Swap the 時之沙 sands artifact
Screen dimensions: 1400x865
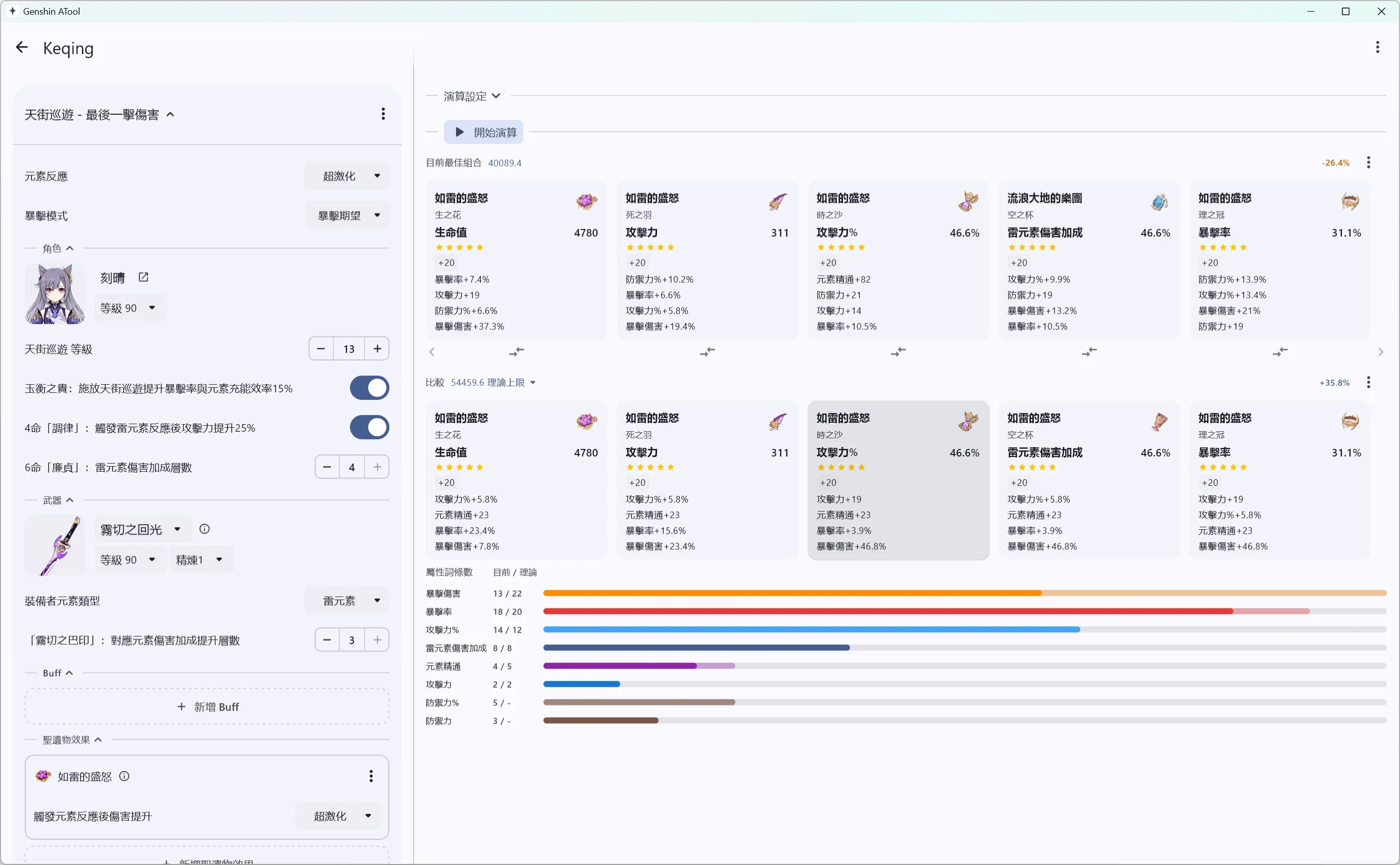click(898, 351)
